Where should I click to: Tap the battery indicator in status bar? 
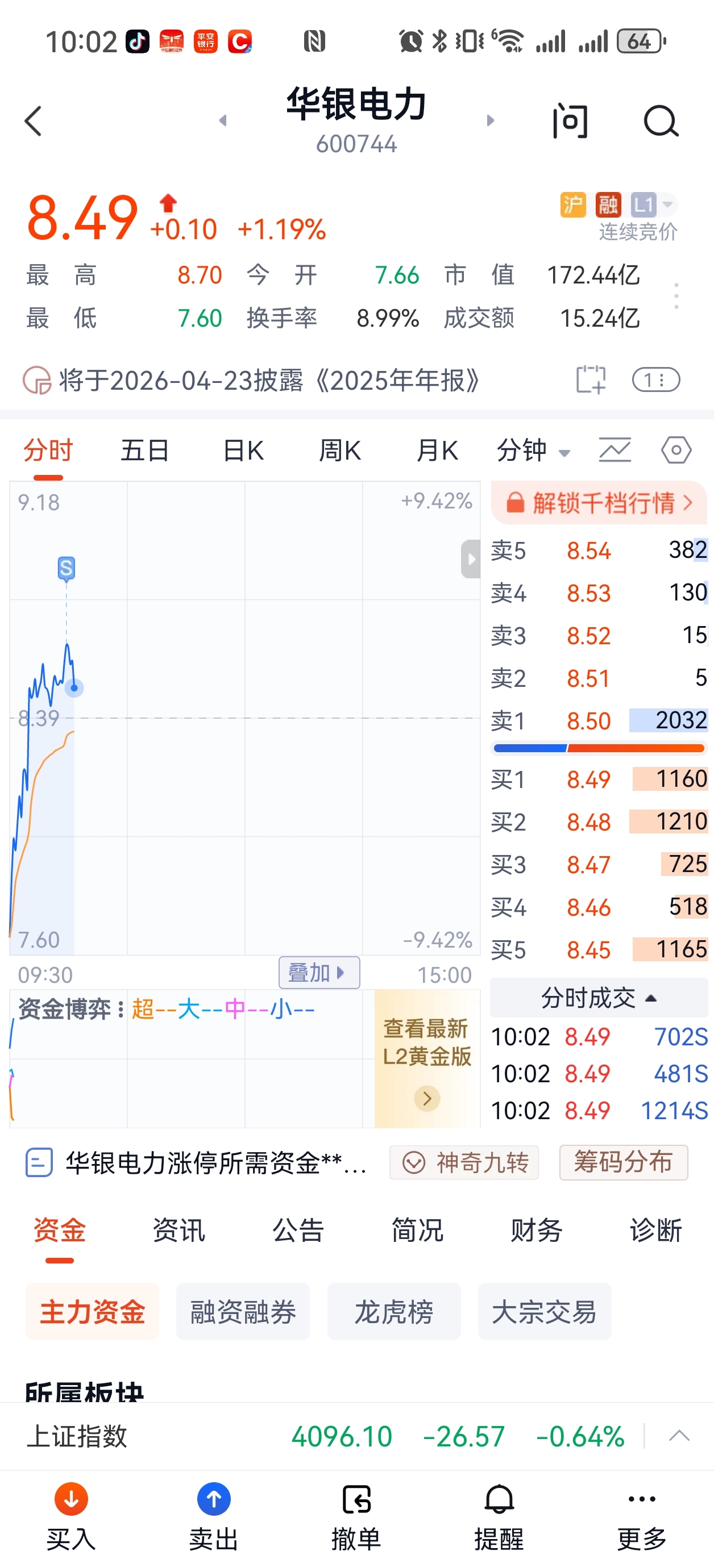tap(641, 41)
